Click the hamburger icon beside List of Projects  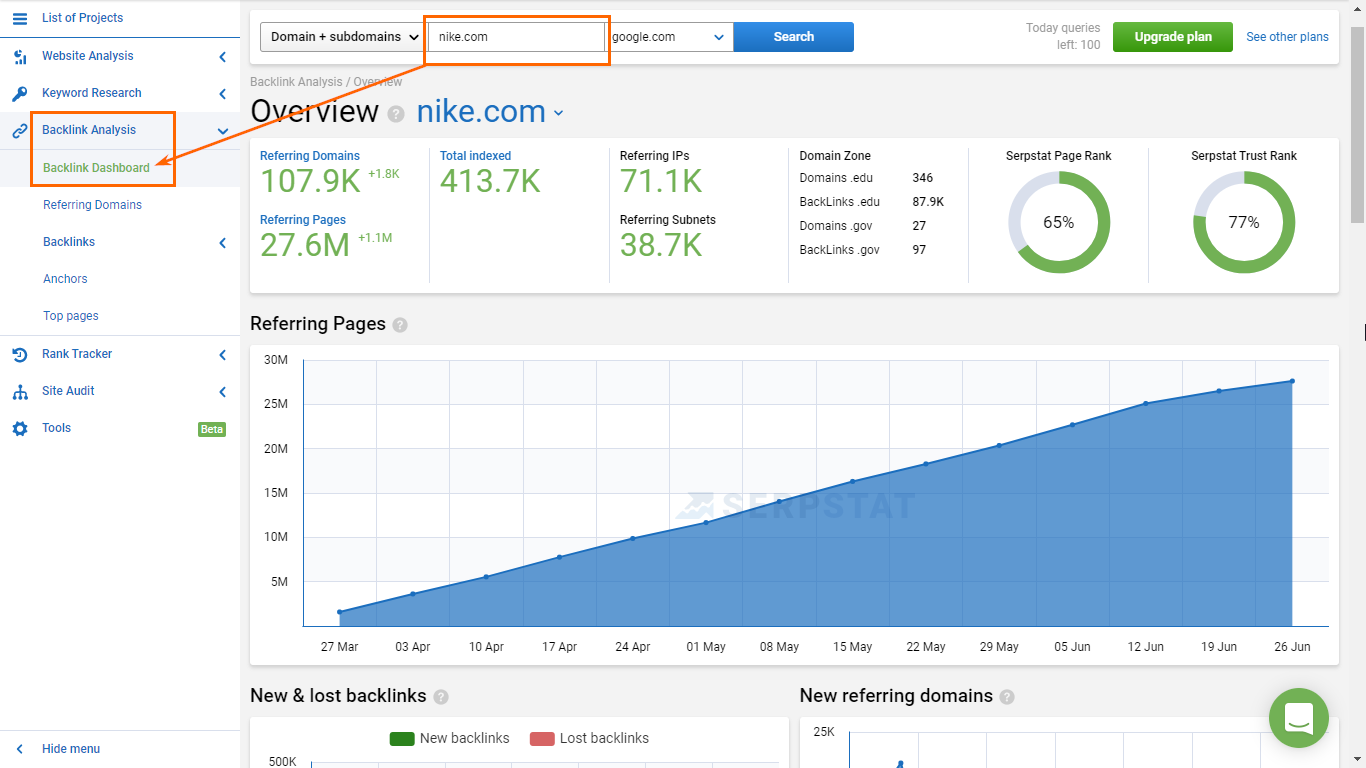tap(19, 17)
